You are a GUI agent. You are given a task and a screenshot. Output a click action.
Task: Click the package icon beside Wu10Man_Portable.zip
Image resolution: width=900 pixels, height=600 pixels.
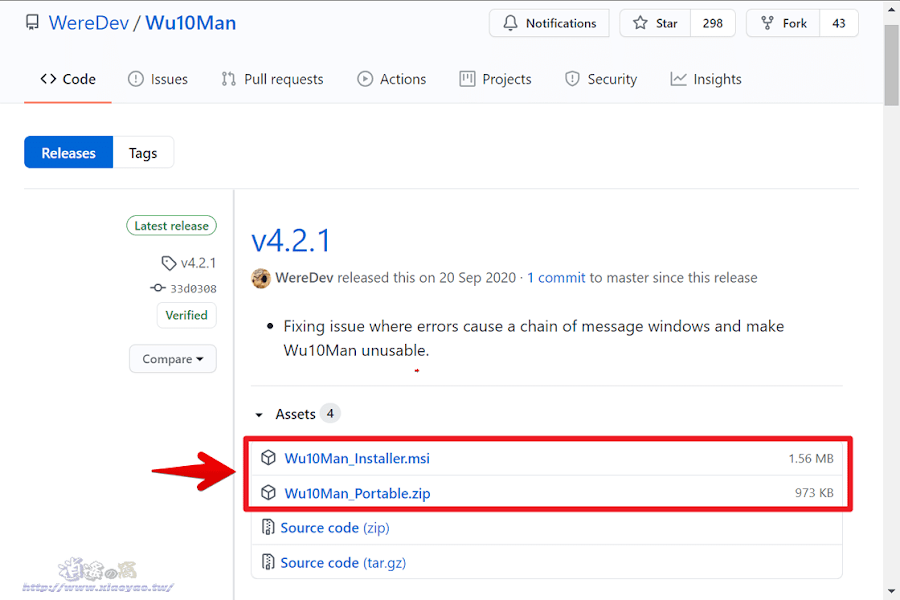click(268, 493)
